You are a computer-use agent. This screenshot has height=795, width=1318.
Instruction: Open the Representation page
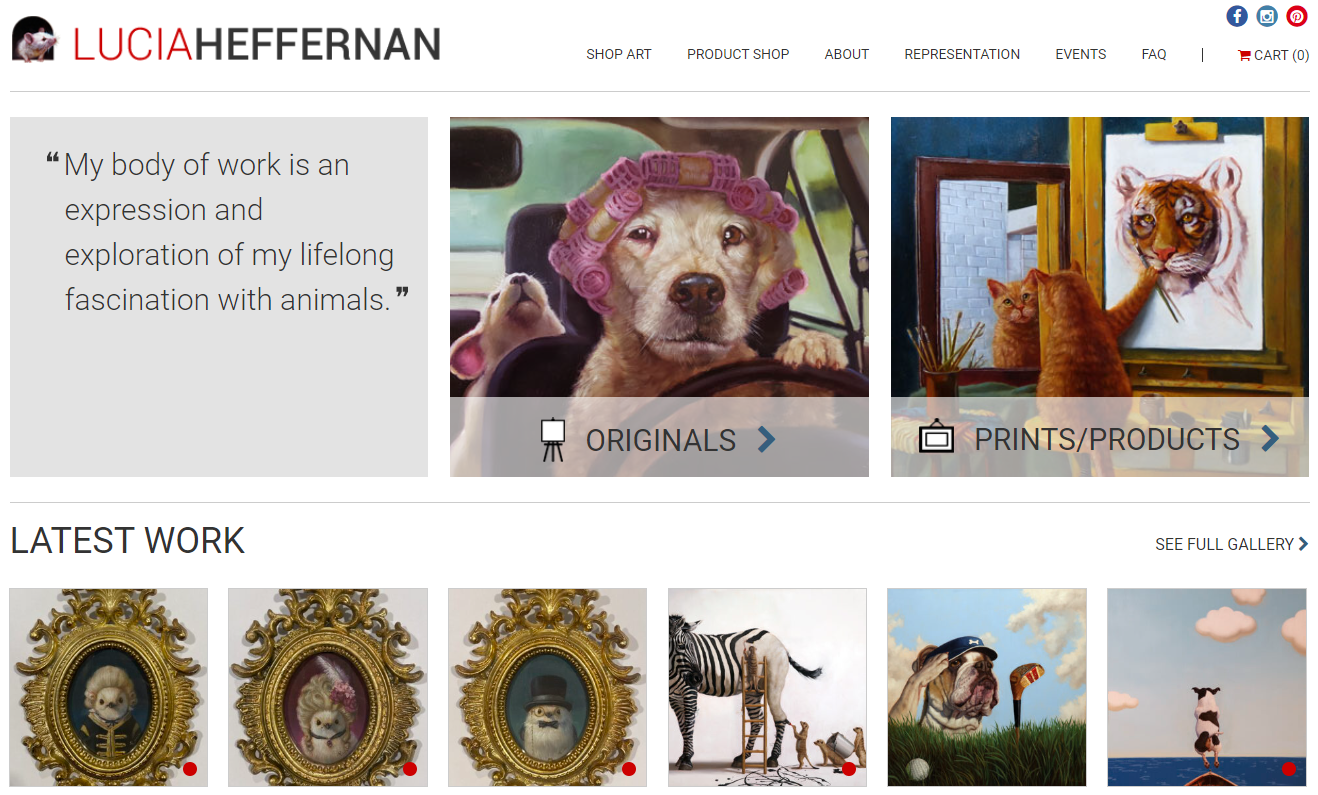click(962, 55)
